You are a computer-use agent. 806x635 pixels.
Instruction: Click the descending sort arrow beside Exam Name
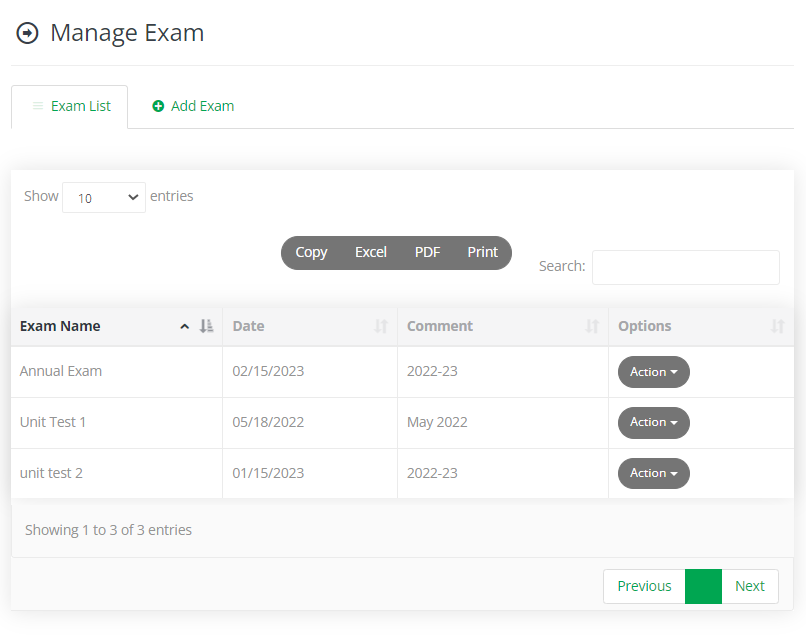pyautogui.click(x=205, y=326)
